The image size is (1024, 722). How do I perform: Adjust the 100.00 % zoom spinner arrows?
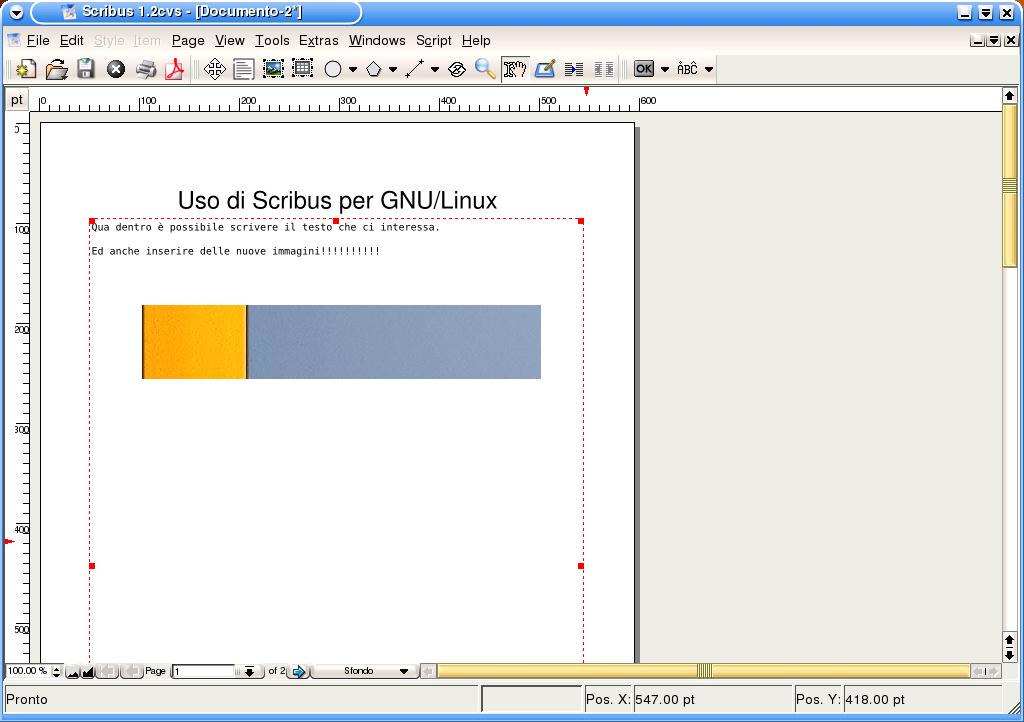pyautogui.click(x=56, y=671)
